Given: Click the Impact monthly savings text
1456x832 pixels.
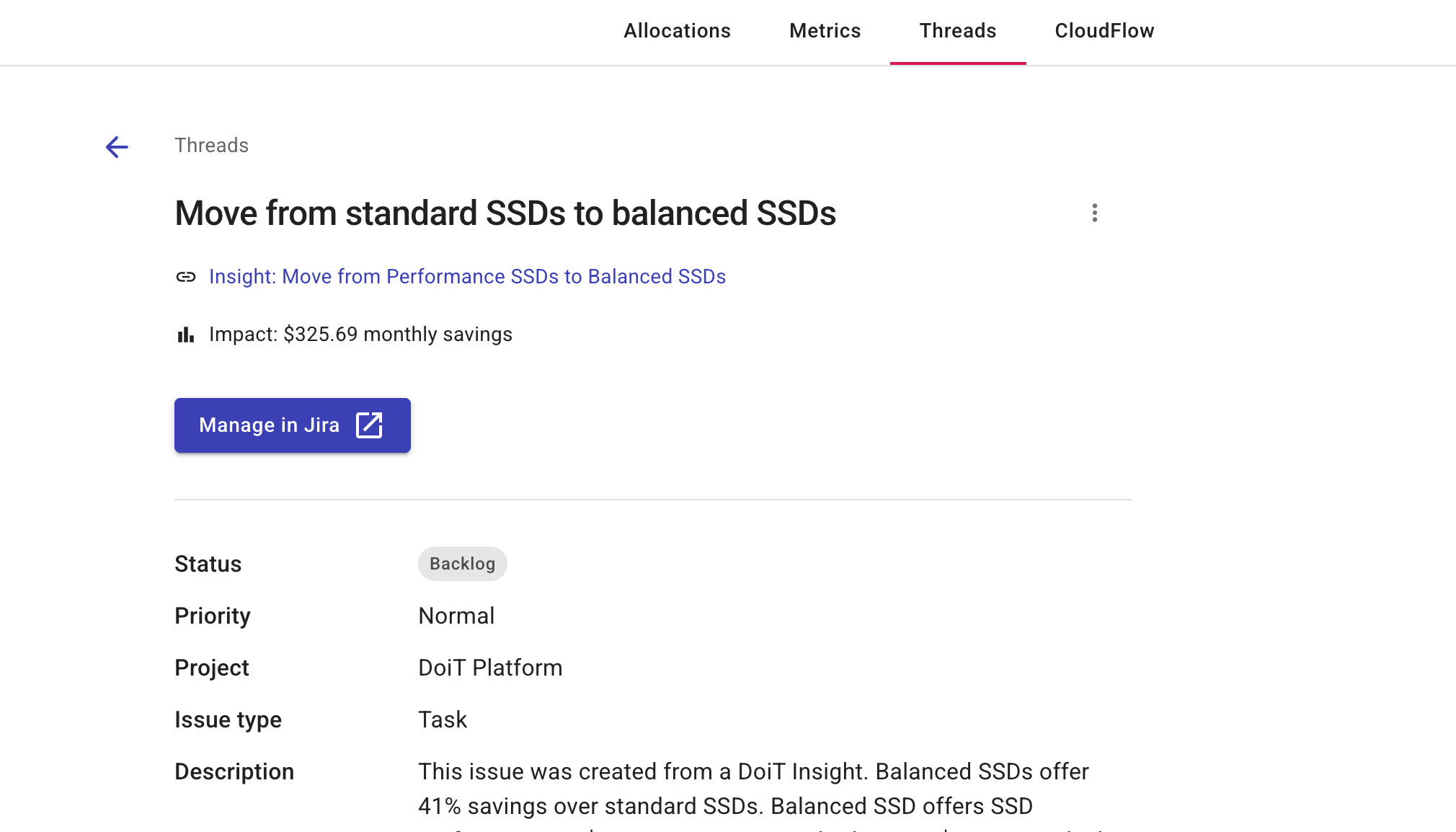Looking at the screenshot, I should [360, 335].
